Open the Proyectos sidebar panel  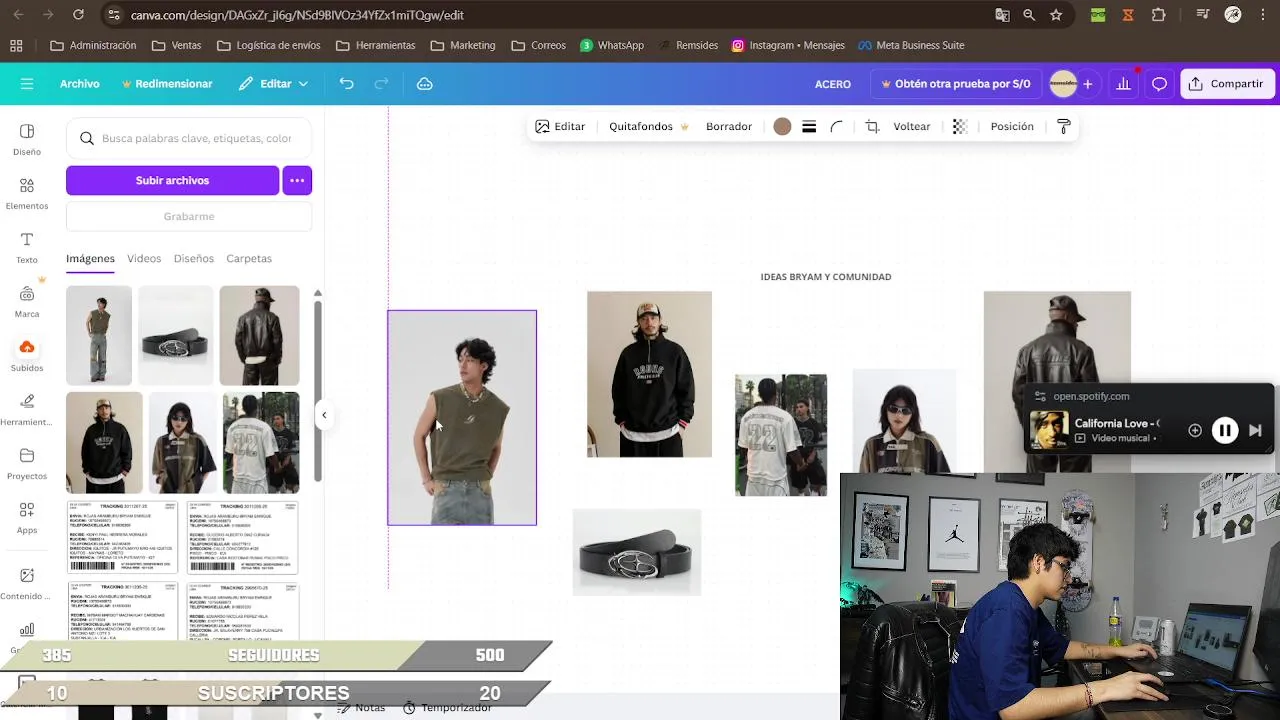point(27,464)
